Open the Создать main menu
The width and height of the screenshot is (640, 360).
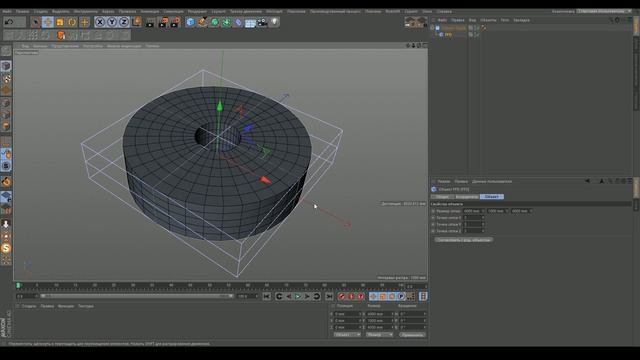[40, 11]
